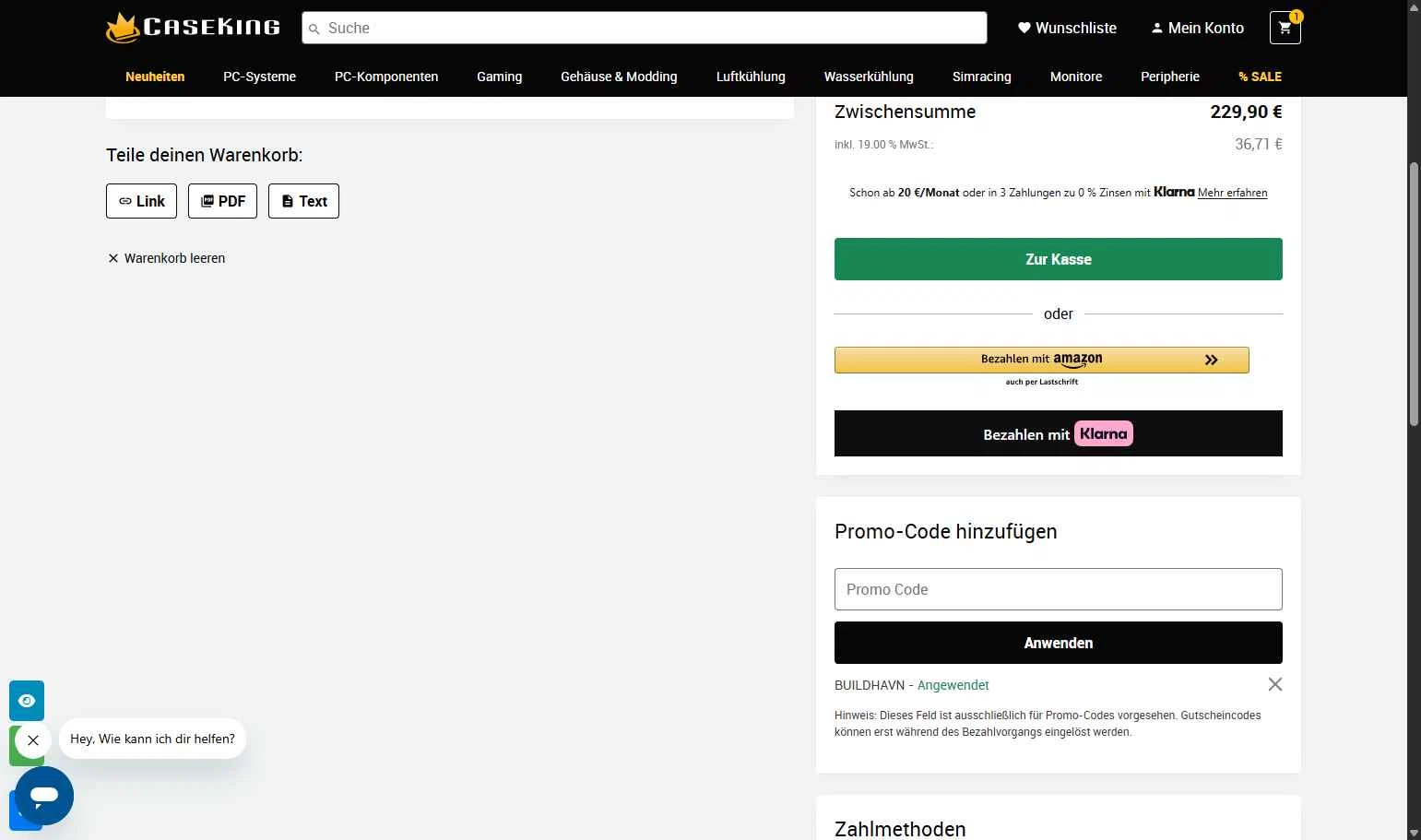Share cart as Text
This screenshot has width=1421, height=840.
303,201
